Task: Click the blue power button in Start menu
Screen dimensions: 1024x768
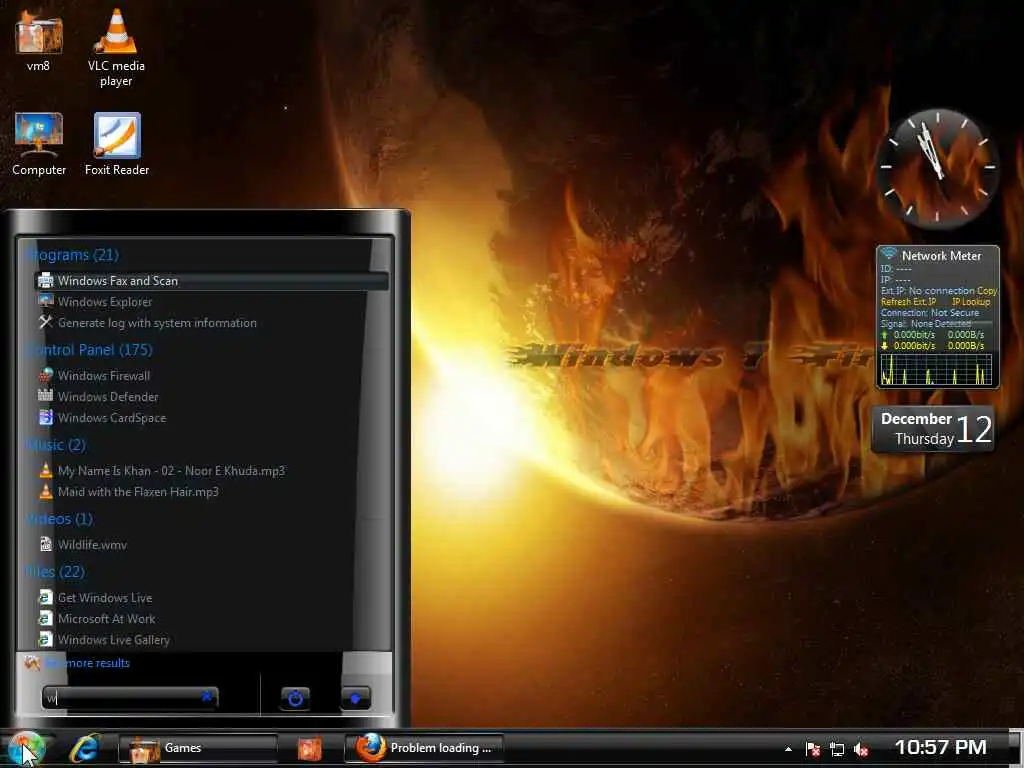Action: point(295,698)
